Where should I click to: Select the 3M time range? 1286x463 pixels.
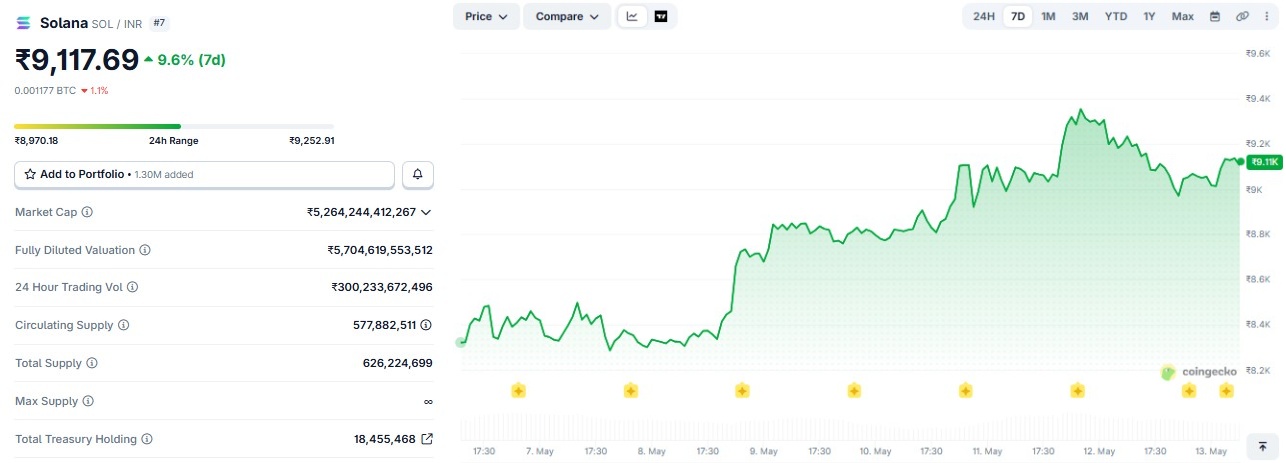1080,16
